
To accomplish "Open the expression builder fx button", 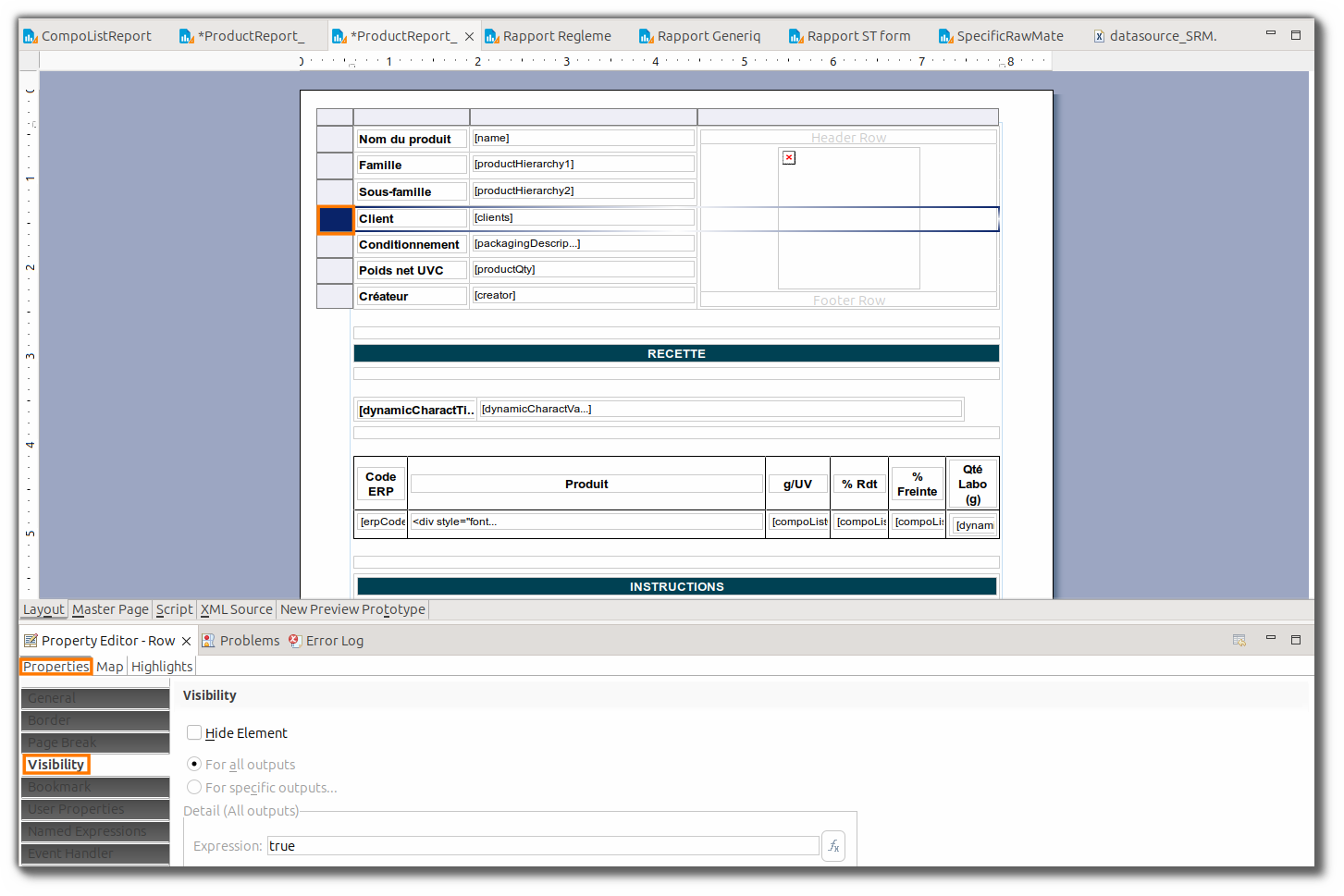I will pos(833,846).
